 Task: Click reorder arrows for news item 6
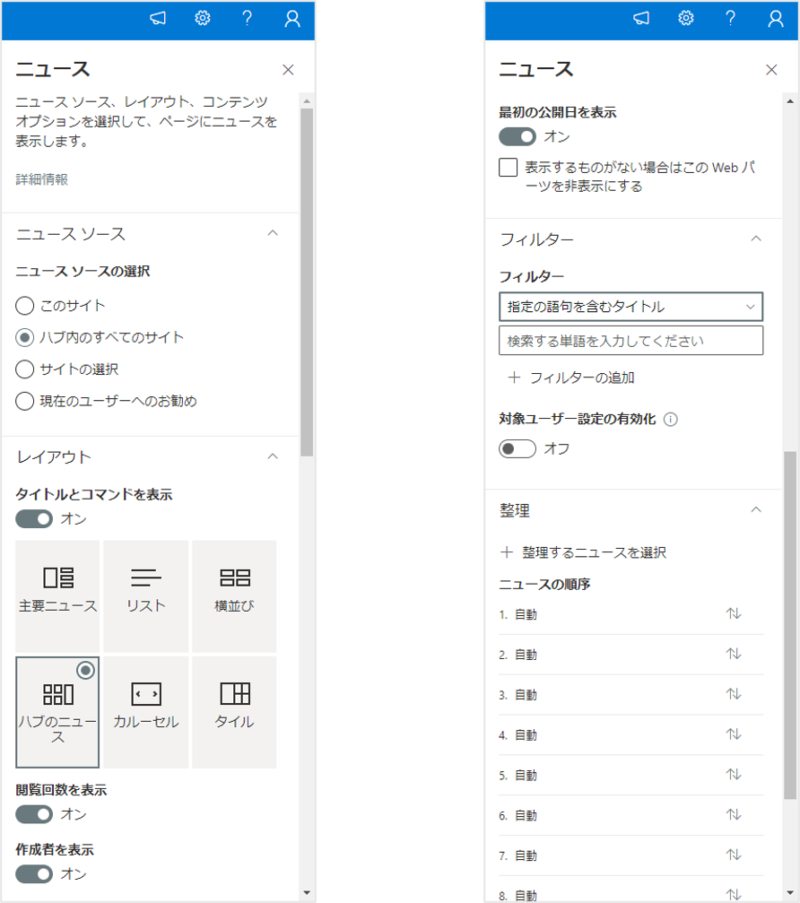[734, 814]
